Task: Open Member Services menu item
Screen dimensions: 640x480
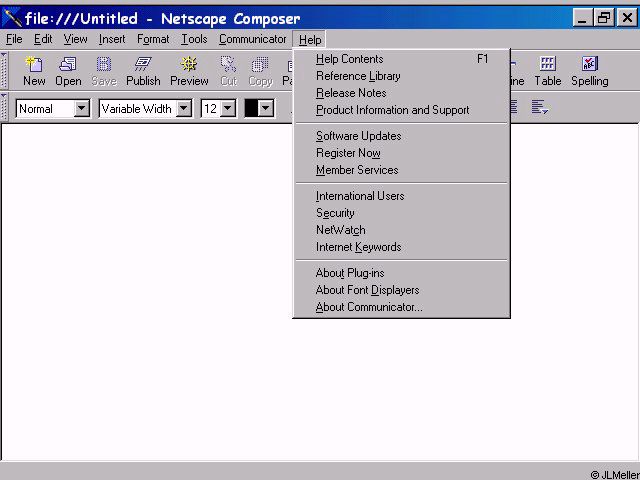Action: (x=402, y=170)
